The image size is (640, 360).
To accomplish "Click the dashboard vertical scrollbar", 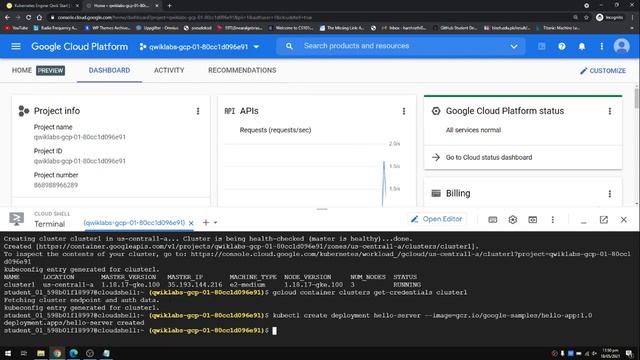I will point(637,98).
